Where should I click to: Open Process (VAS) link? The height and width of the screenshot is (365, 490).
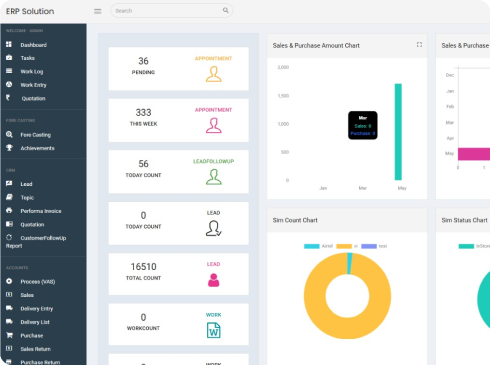tap(38, 282)
